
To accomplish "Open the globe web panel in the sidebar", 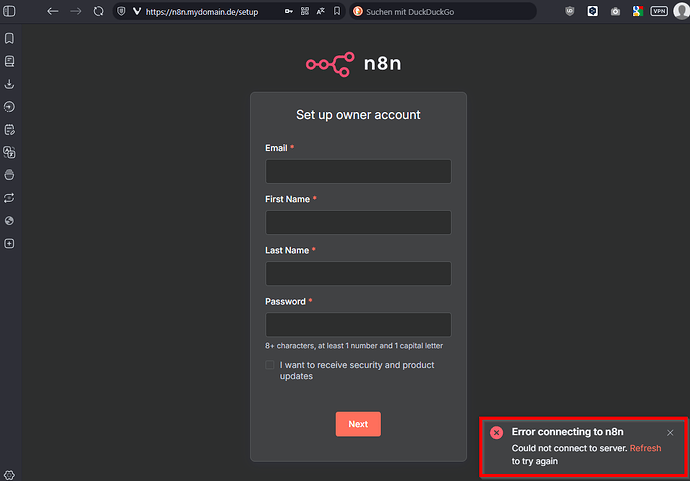I will click(x=9, y=221).
